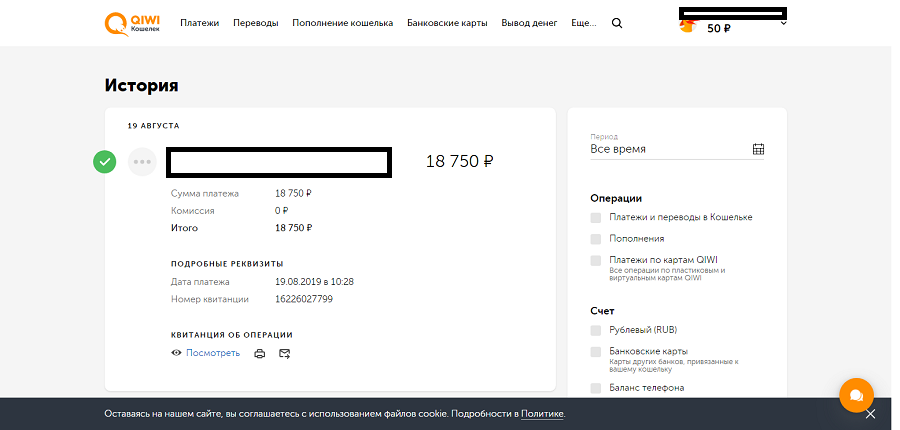Click the large 18 750 ₽ amount

(x=459, y=162)
